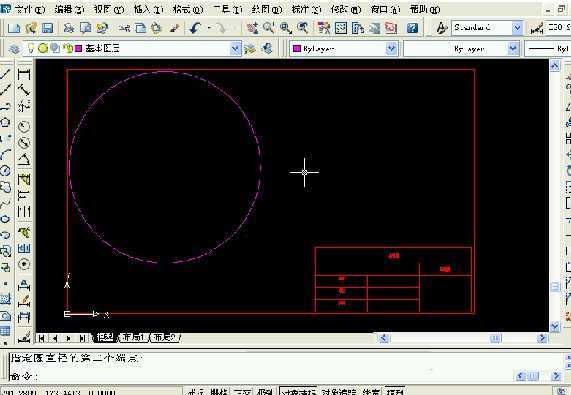Click the Undo arrow icon
This screenshot has height=395, width=571.
196,28
